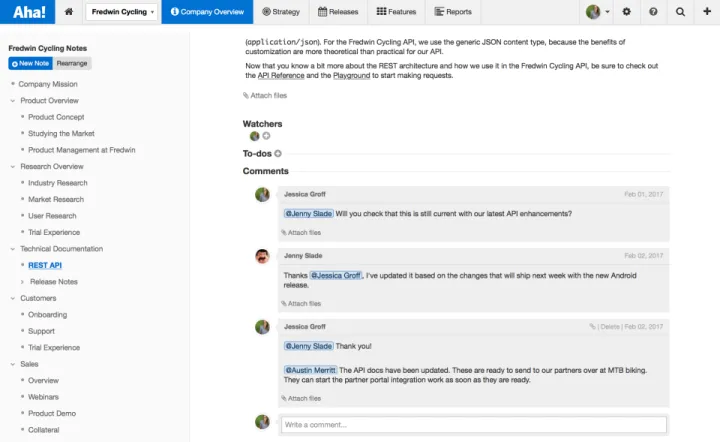Screen dimensions: 720x442
Task: Open the User Research note
Action: (52, 216)
